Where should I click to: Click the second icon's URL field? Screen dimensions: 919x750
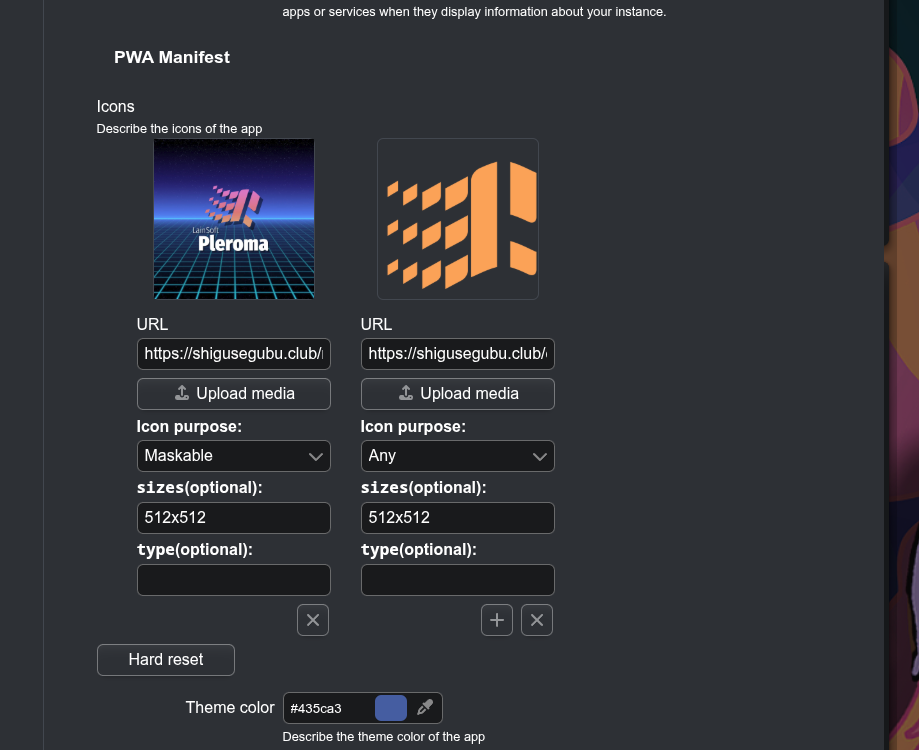458,354
